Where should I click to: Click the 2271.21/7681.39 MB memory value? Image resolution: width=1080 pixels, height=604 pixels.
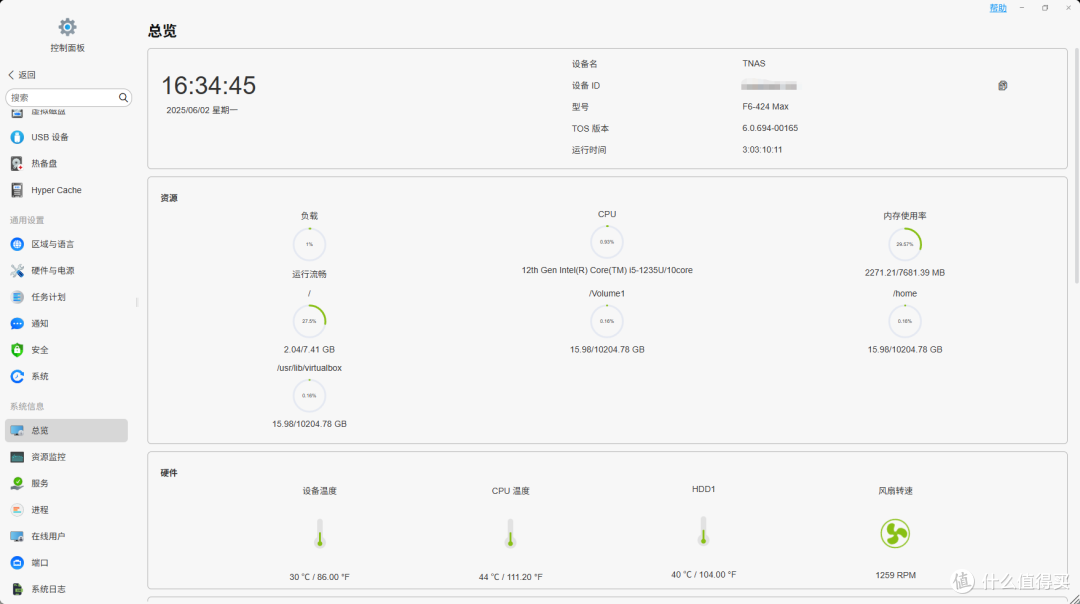[x=904, y=273]
